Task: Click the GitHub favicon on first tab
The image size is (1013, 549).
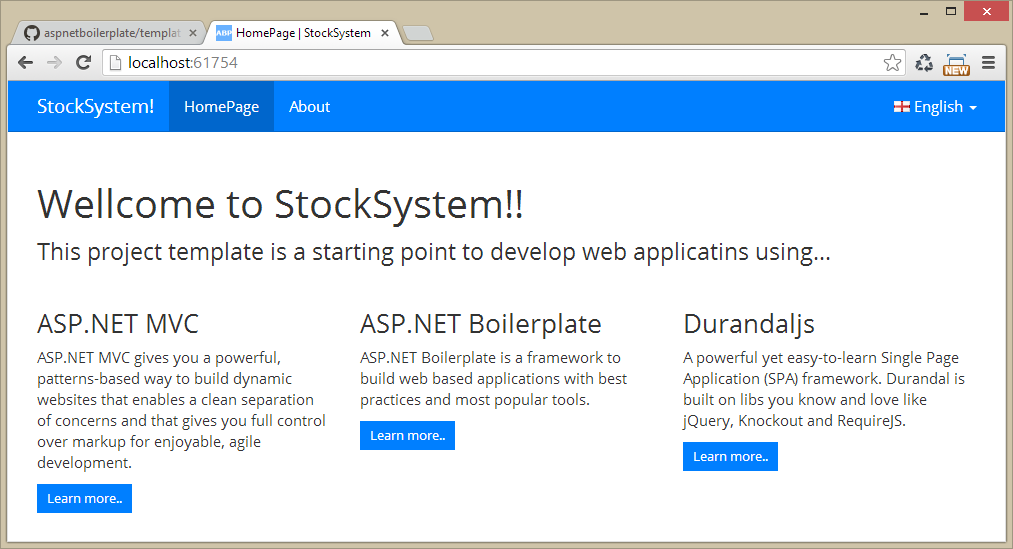Action: [32, 33]
